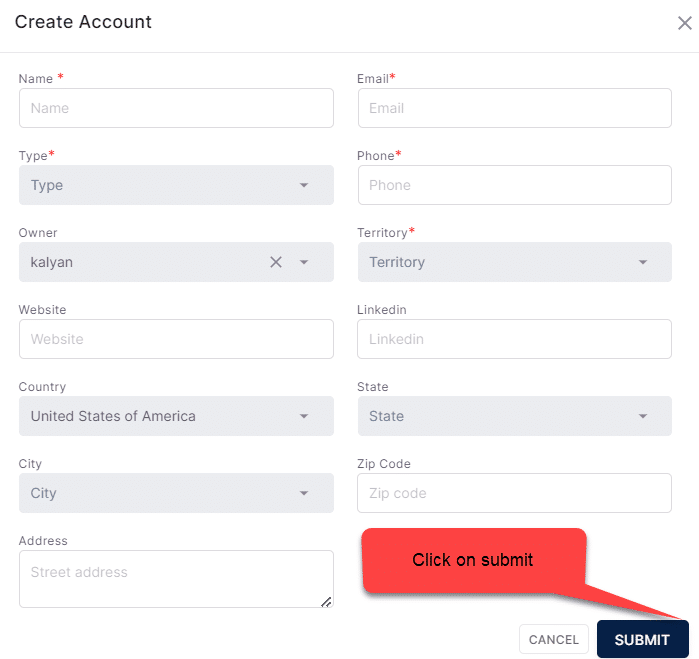Image resolution: width=699 pixels, height=659 pixels.
Task: Select the Website text field
Action: (176, 339)
